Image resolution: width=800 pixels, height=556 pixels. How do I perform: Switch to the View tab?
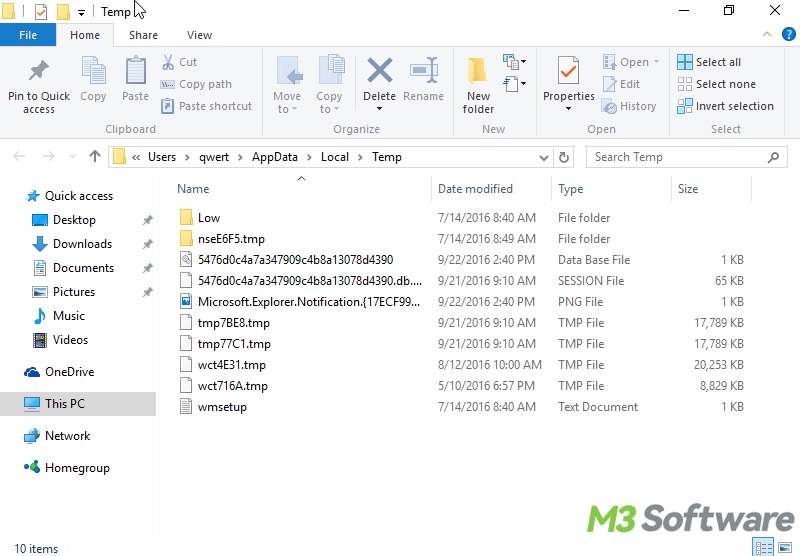199,35
